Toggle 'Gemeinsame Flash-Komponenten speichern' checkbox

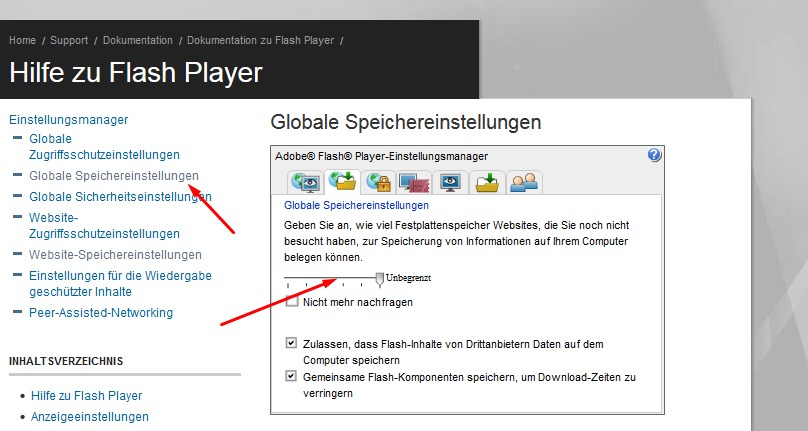pyautogui.click(x=292, y=377)
